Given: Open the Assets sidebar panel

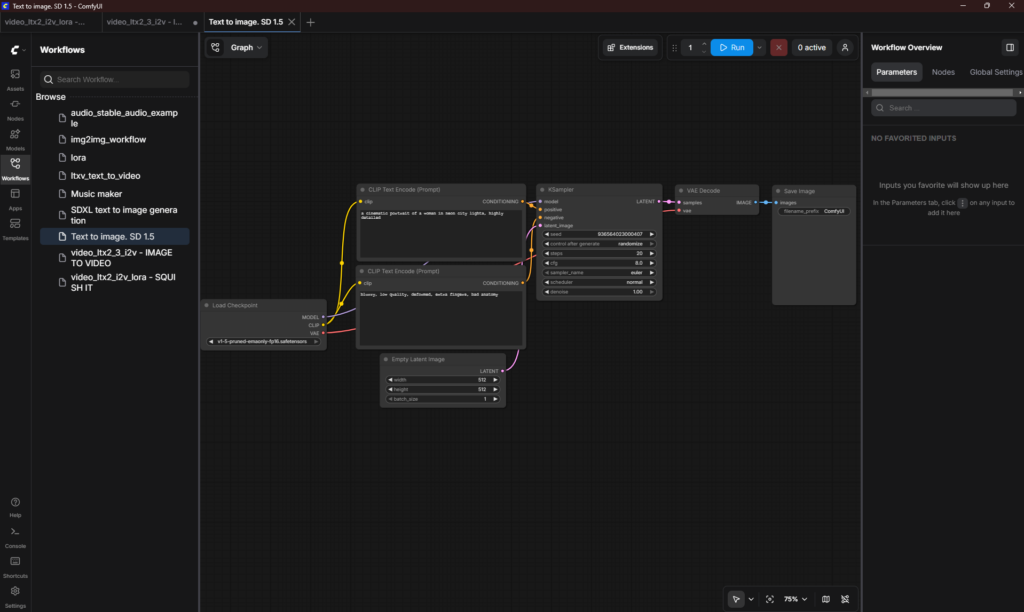Looking at the screenshot, I should coord(15,78).
